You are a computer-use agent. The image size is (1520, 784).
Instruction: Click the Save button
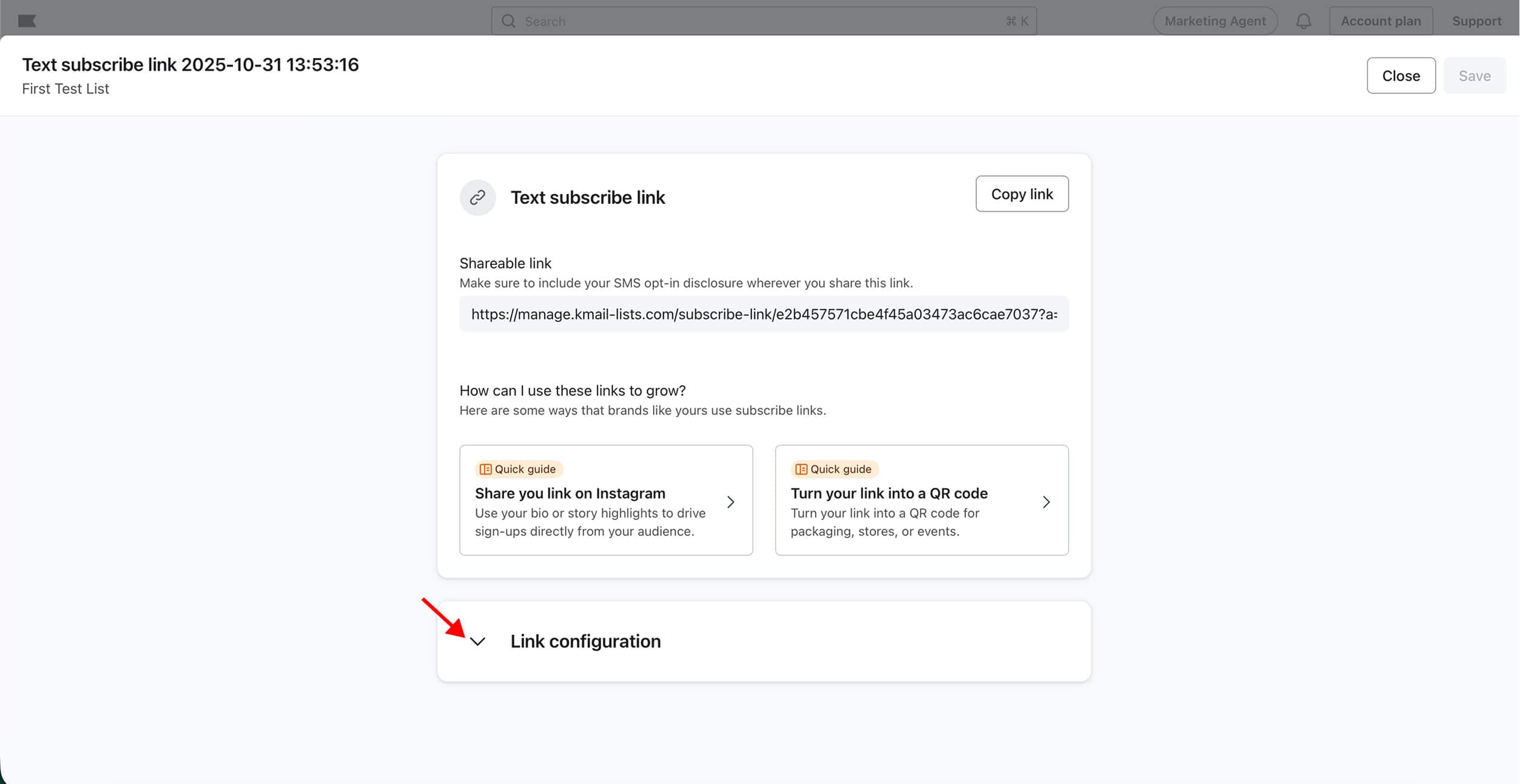point(1475,76)
